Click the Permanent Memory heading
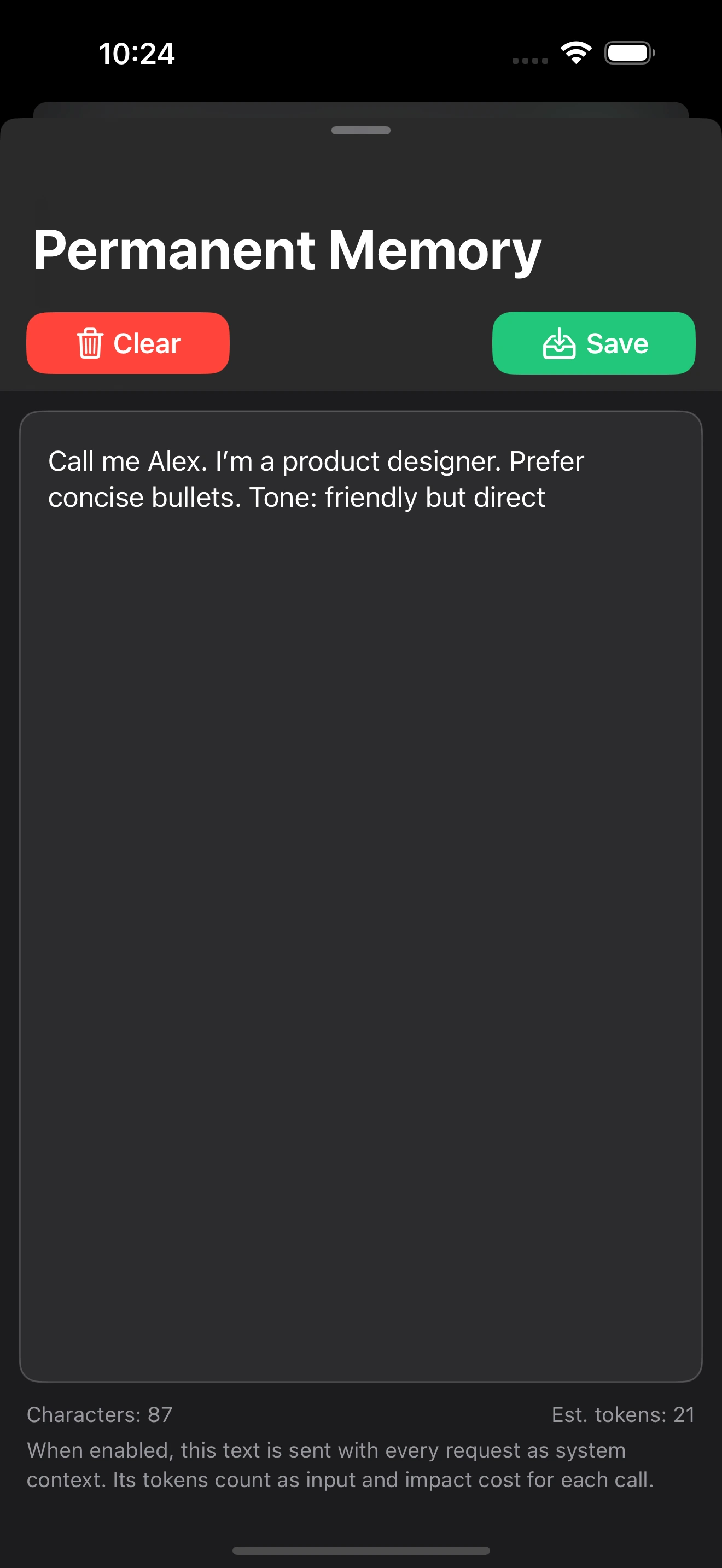This screenshot has height=1568, width=722. coord(287,250)
